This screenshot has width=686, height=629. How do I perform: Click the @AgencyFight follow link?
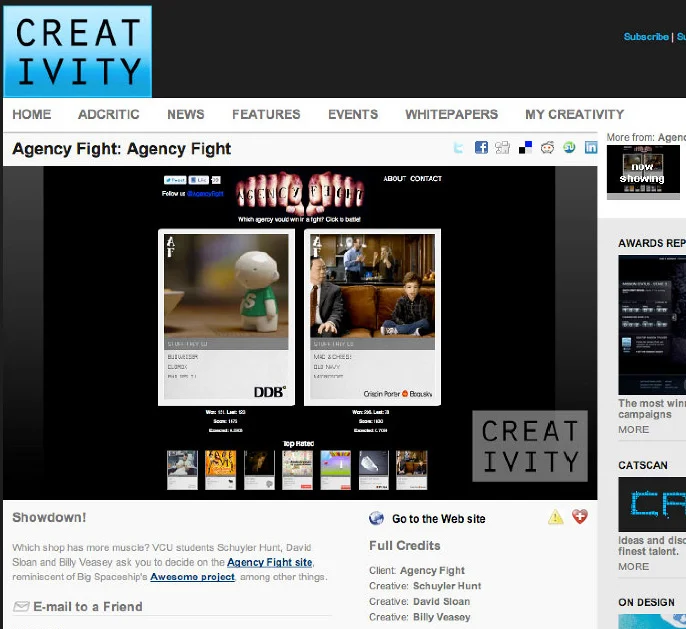pos(205,193)
